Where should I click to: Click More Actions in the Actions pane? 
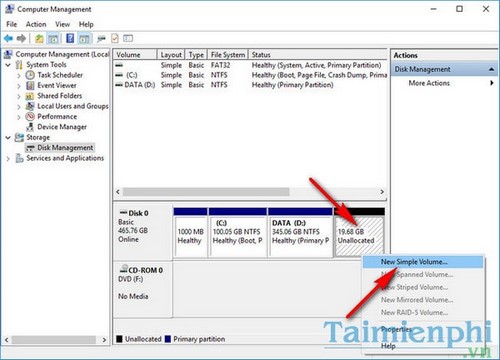pos(429,83)
